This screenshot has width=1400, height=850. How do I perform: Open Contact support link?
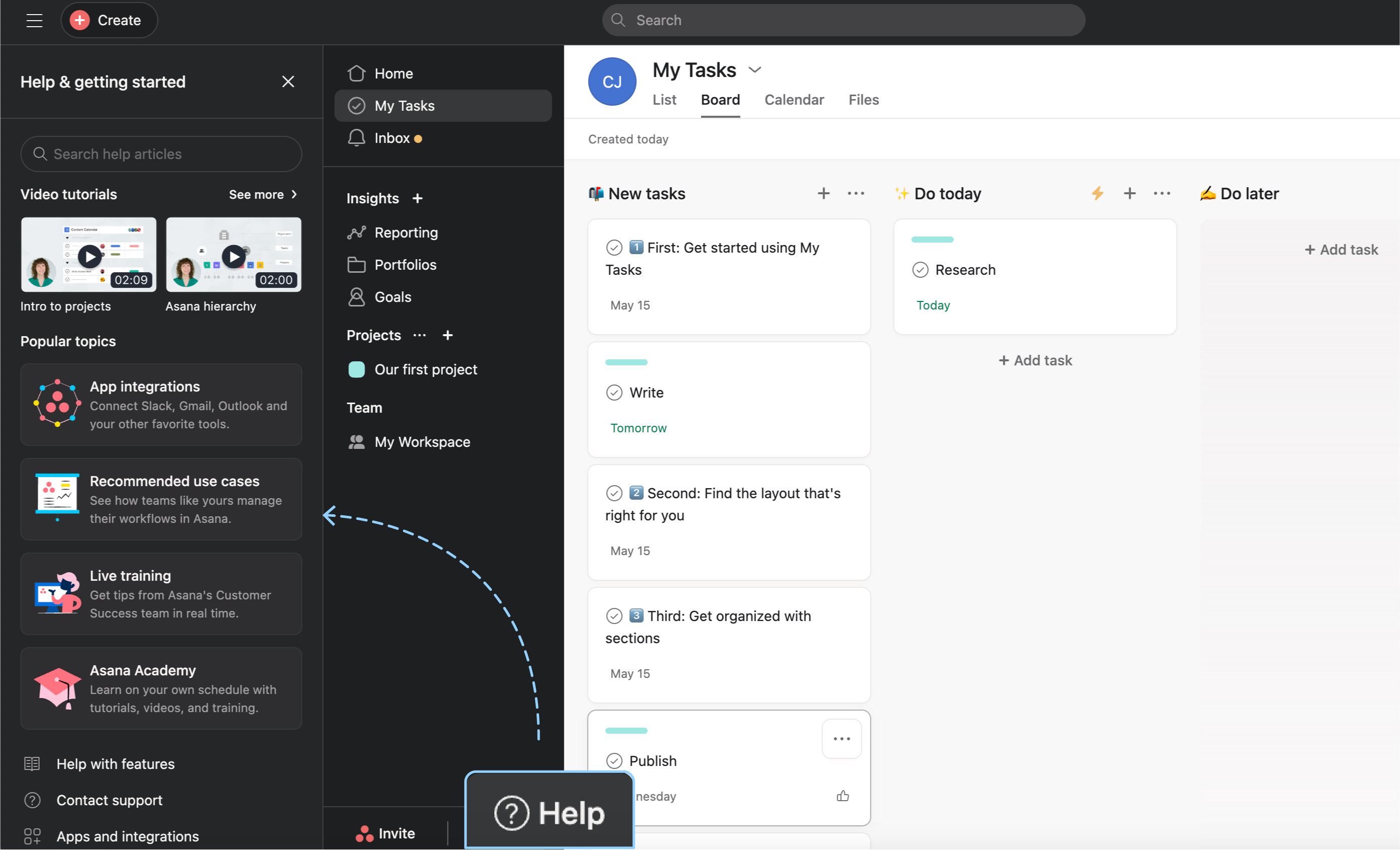109,800
